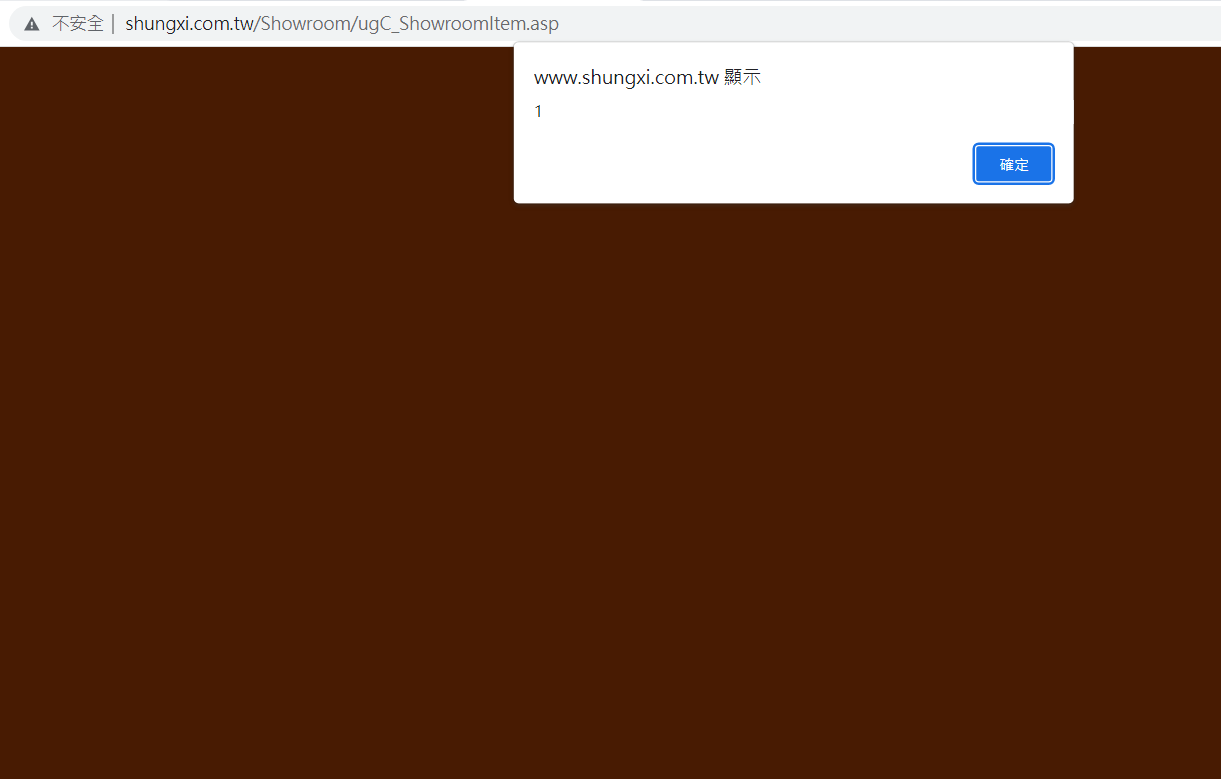Screen dimensions: 1221x779
Task: Click the 不安全 security label
Action: pyautogui.click(x=78, y=24)
